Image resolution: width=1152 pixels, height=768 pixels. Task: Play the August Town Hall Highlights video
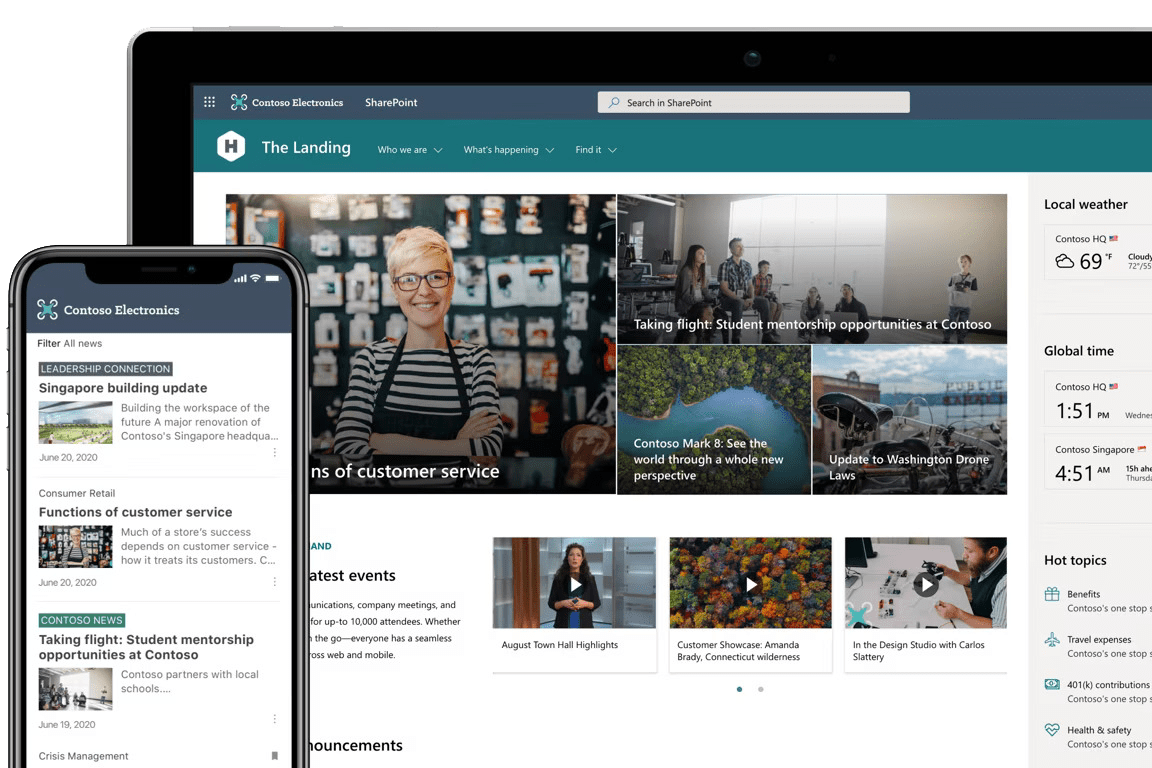tap(575, 584)
